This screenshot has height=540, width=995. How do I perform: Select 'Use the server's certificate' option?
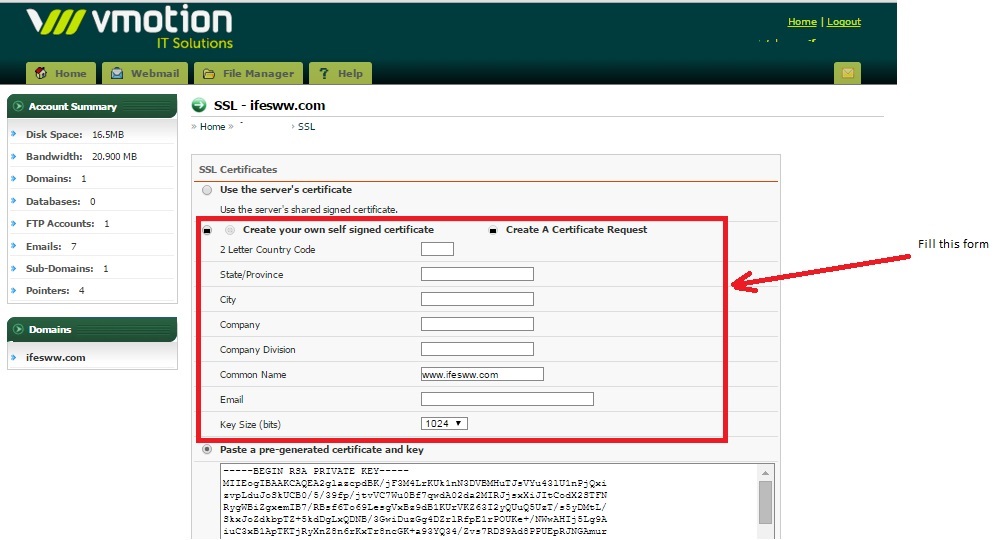(x=207, y=190)
